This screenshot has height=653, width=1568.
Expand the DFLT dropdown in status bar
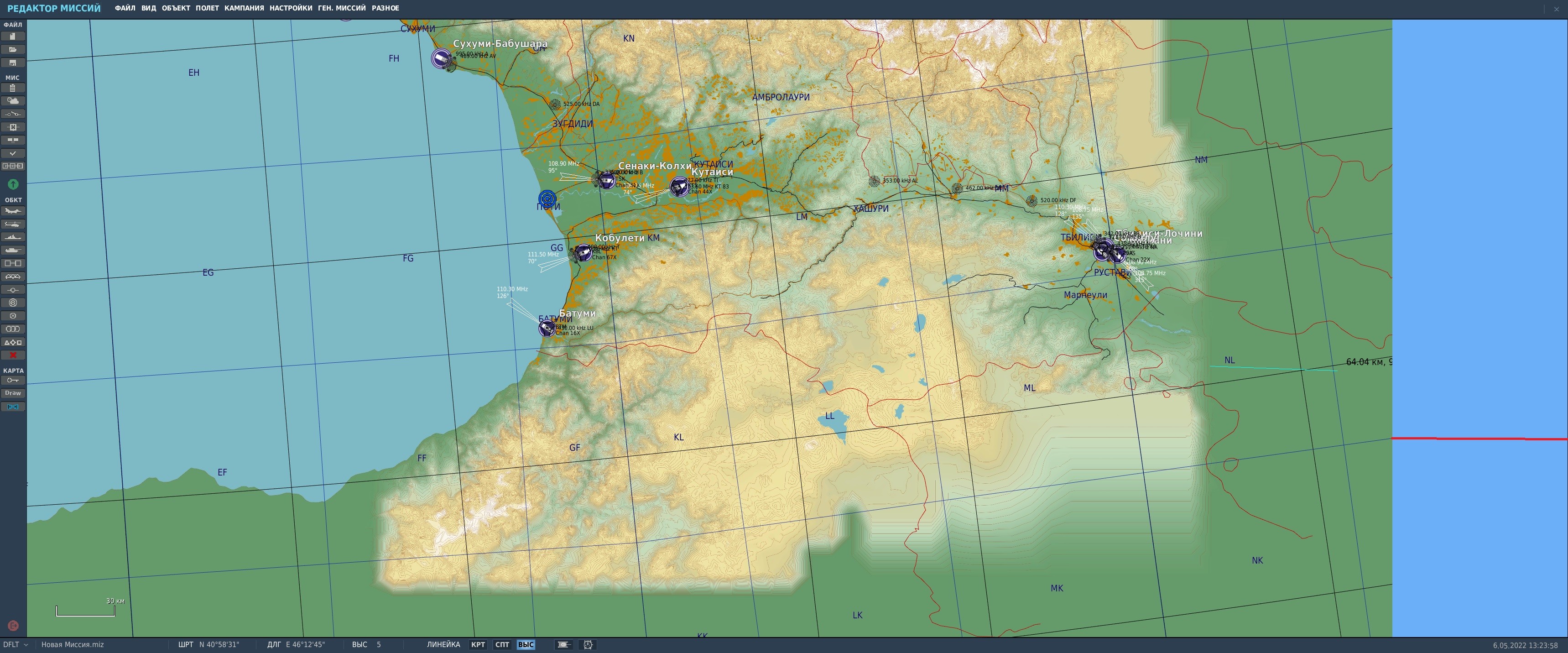pos(15,644)
